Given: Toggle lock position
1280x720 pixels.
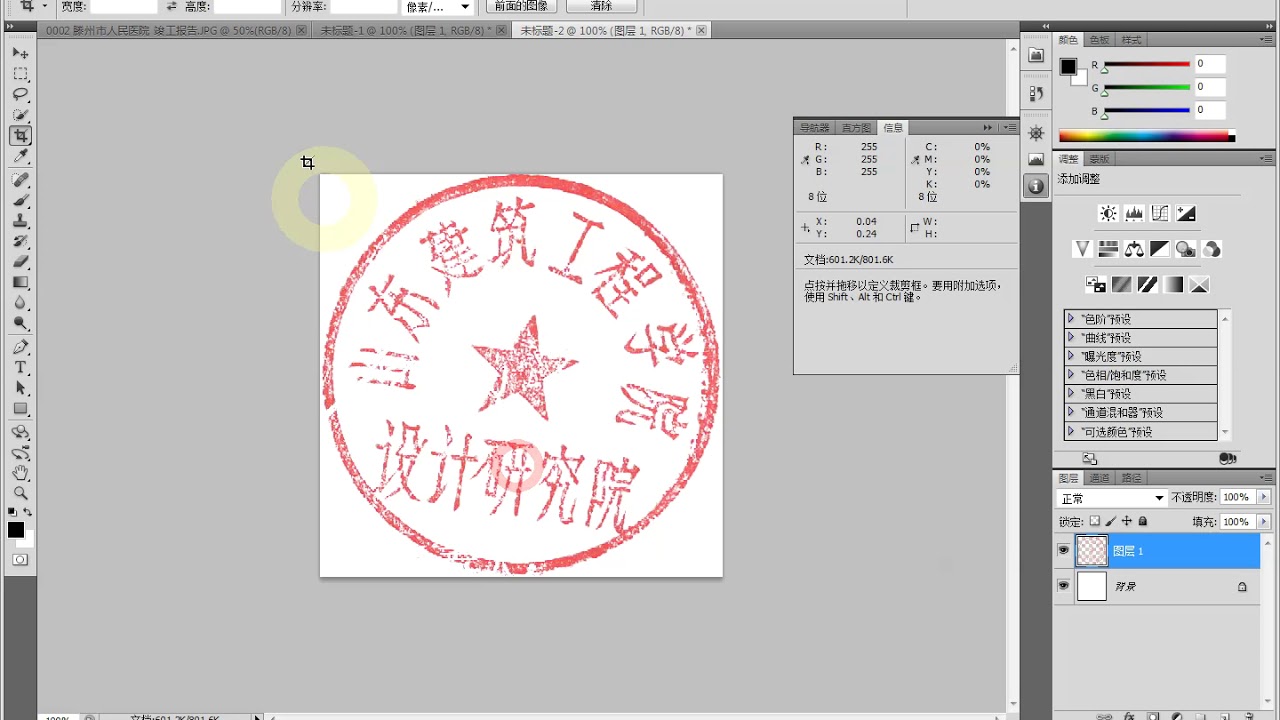Looking at the screenshot, I should [1127, 521].
